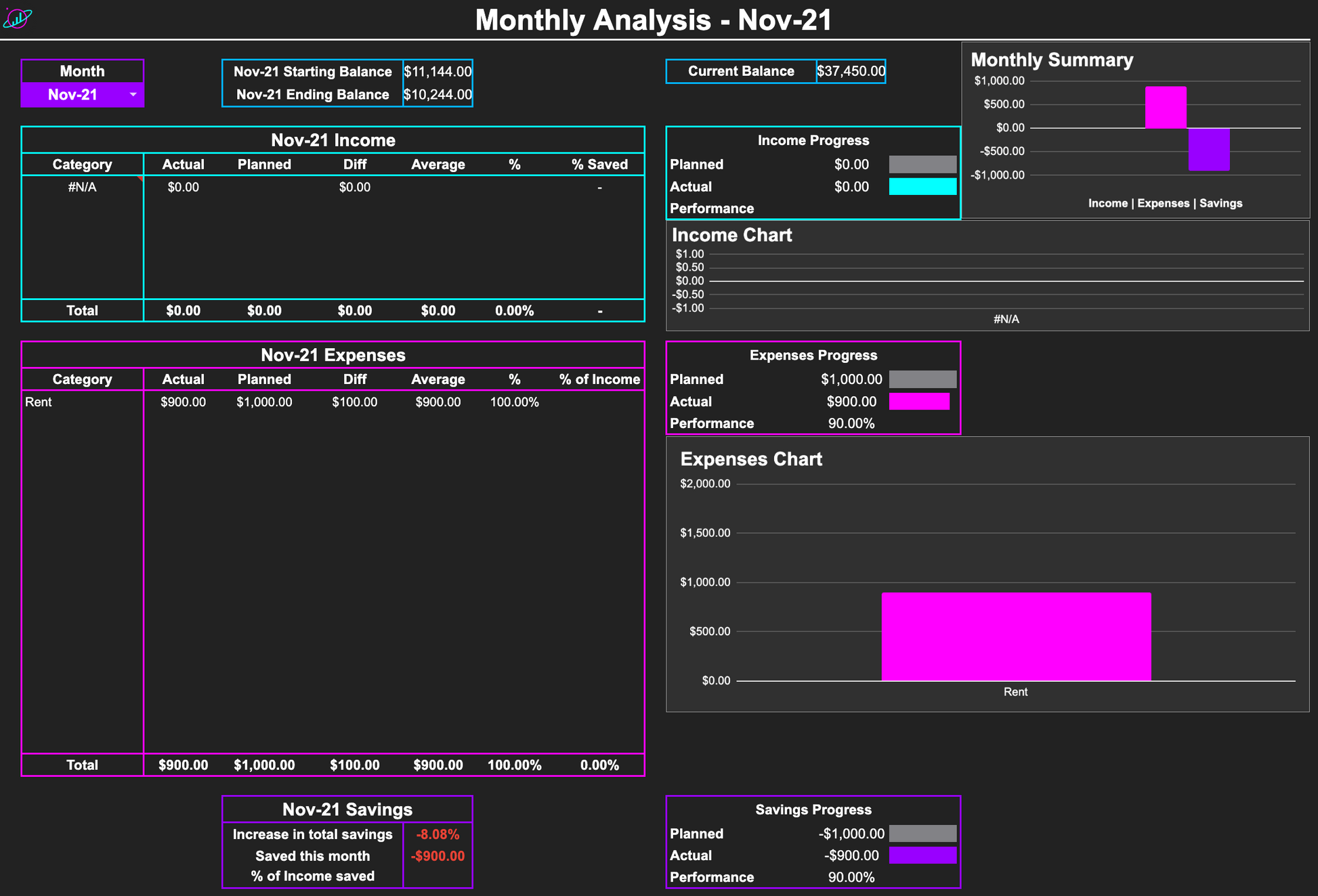Click the gray Planned expenses progress bar
This screenshot has height=896, width=1318.
click(x=922, y=379)
